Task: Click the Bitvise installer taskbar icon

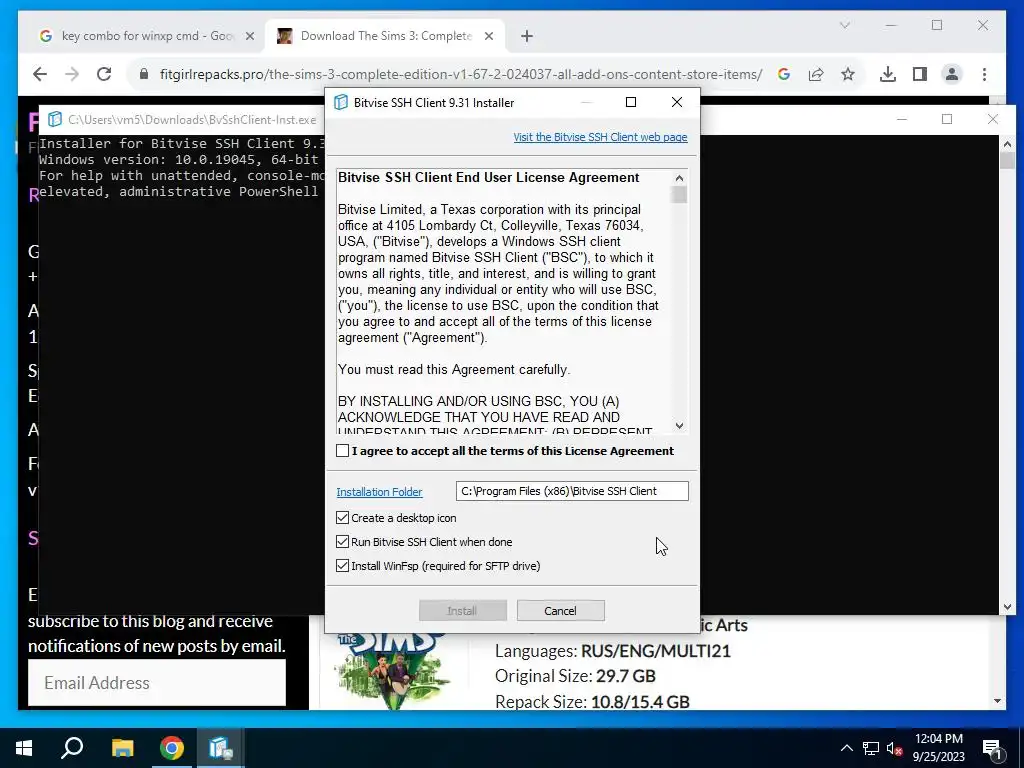Action: tap(221, 748)
